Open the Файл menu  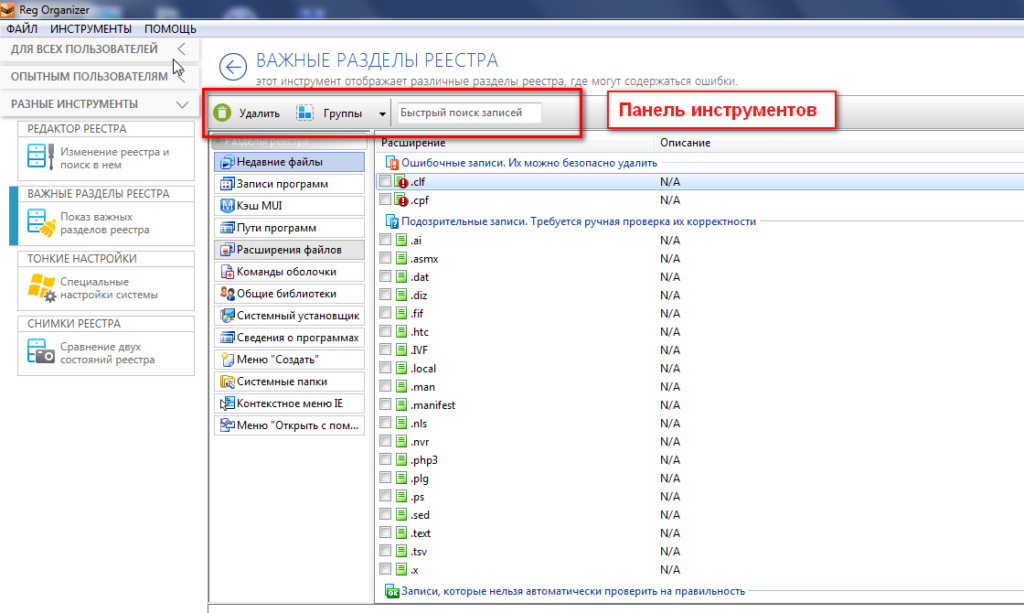pyautogui.click(x=21, y=29)
